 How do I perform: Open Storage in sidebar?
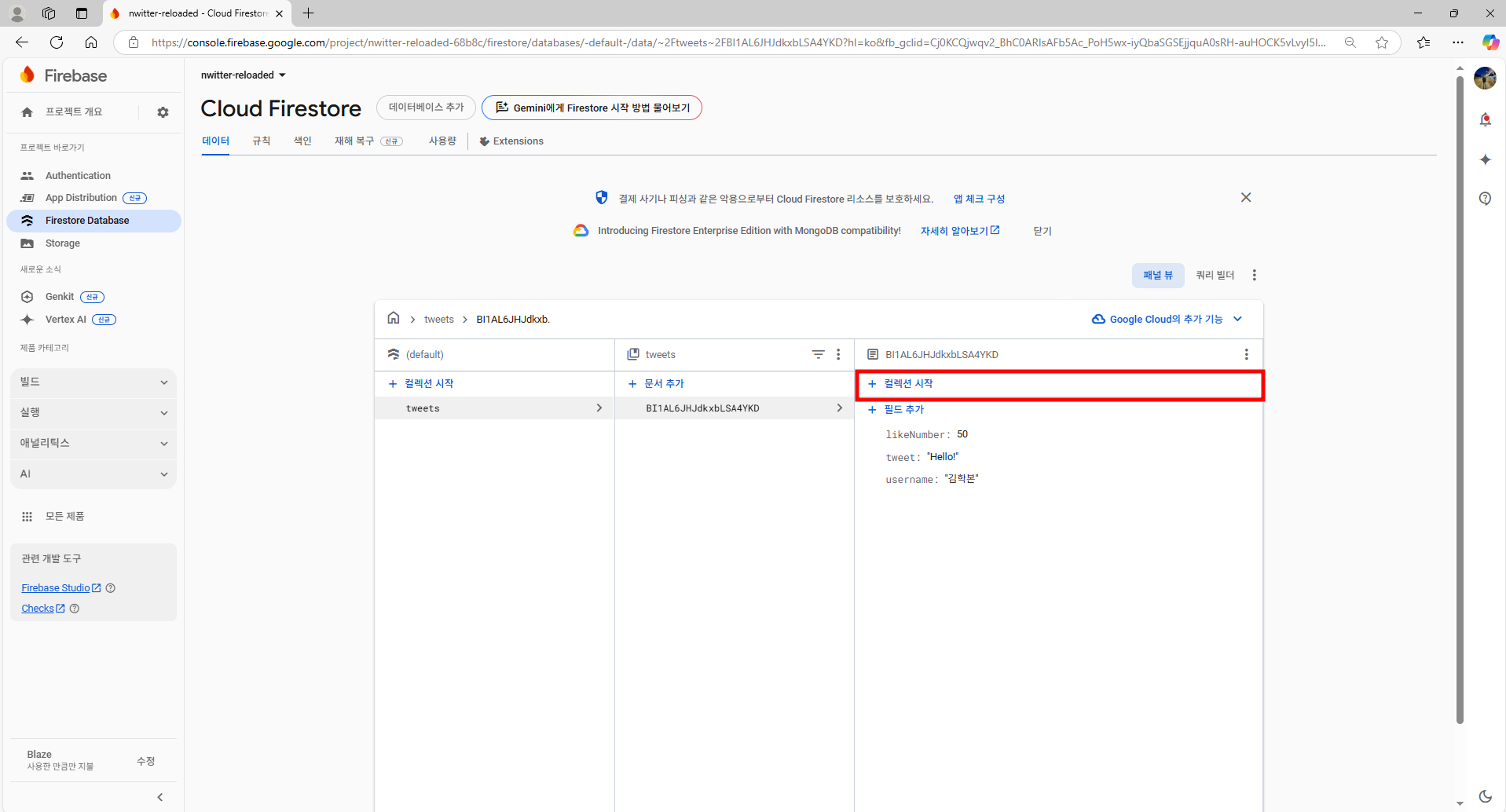pyautogui.click(x=93, y=243)
